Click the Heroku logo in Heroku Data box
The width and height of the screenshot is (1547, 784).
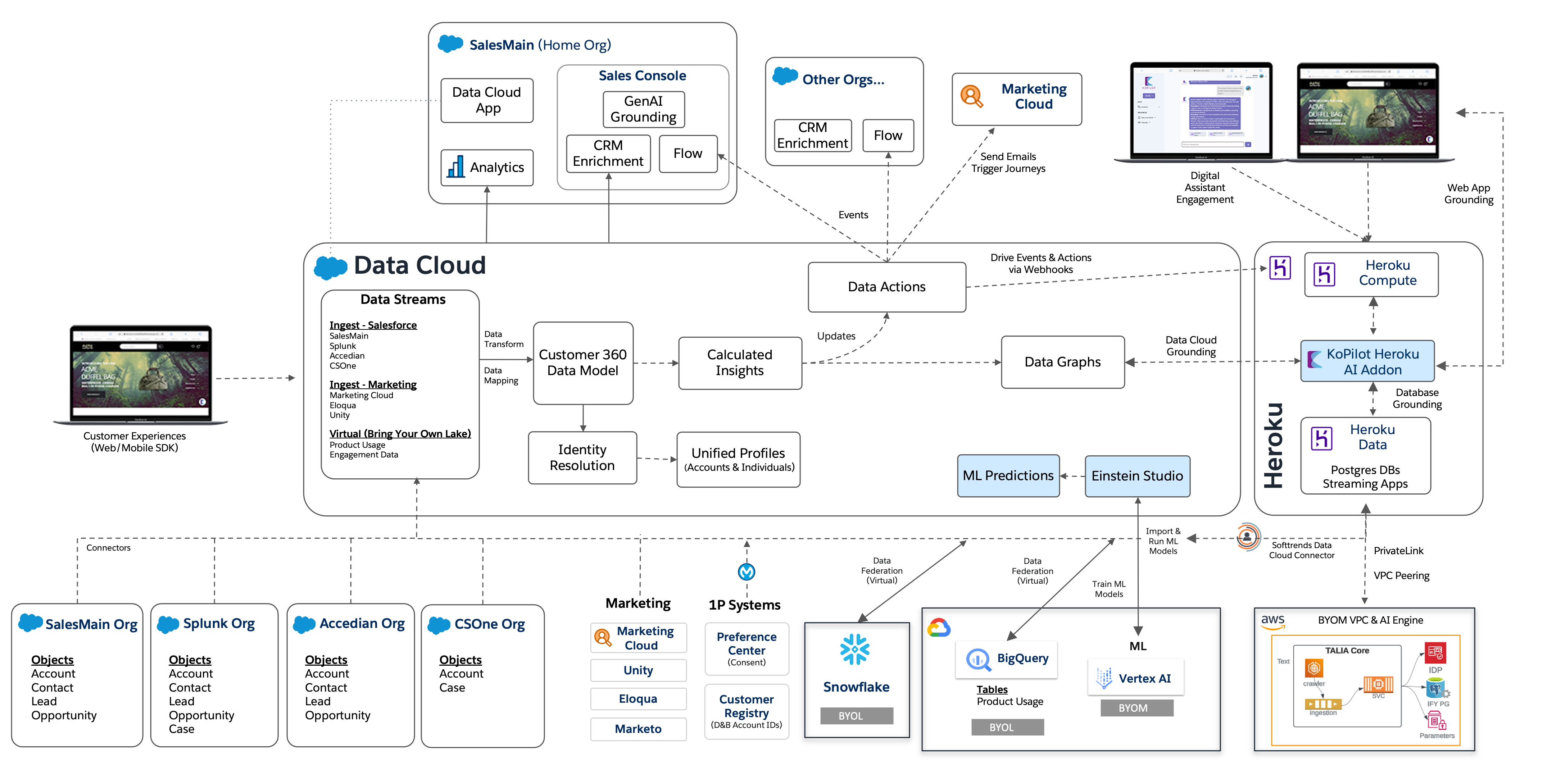point(1321,438)
